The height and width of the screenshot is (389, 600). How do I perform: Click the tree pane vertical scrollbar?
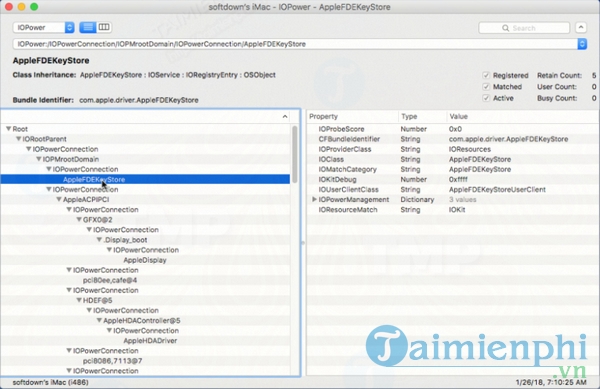[295, 155]
